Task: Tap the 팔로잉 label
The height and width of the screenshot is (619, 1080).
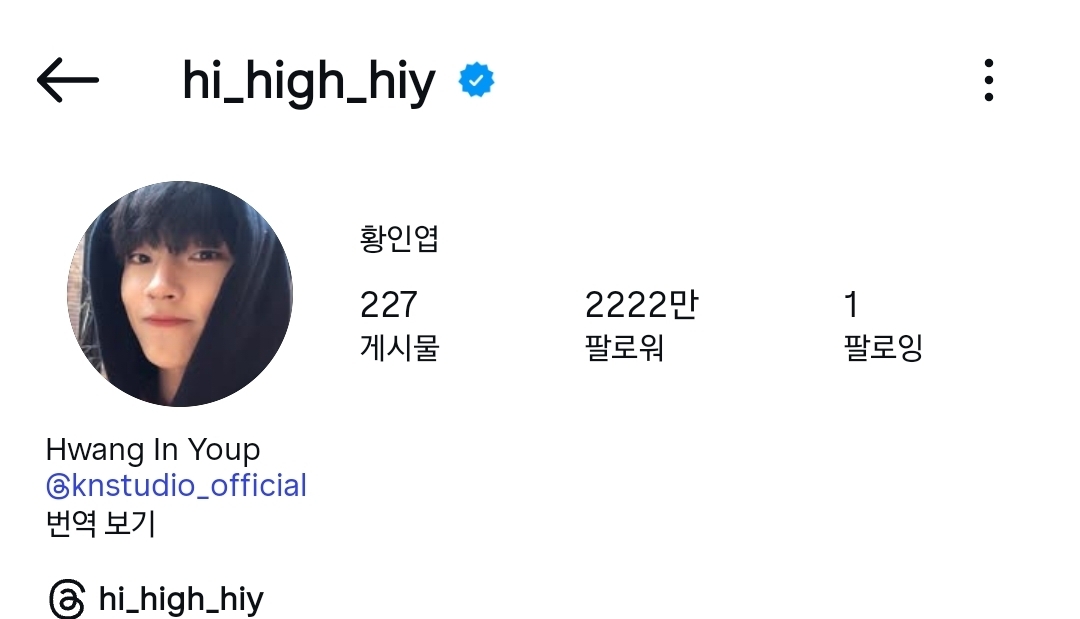Action: coord(883,347)
